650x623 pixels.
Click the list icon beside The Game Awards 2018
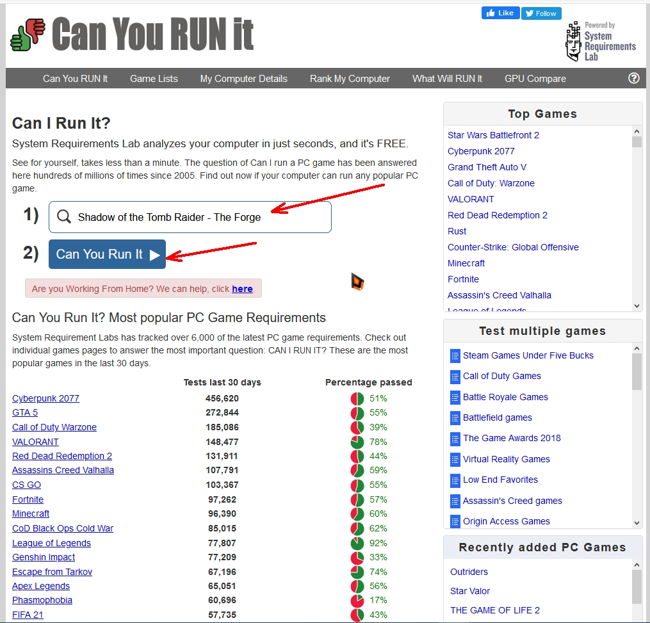coord(455,439)
